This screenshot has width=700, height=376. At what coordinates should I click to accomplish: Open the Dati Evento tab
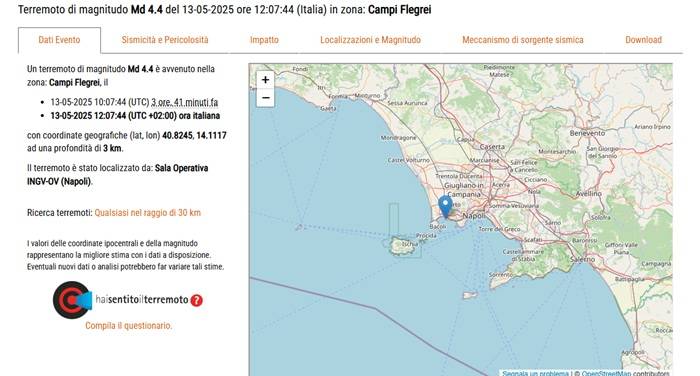coord(59,40)
